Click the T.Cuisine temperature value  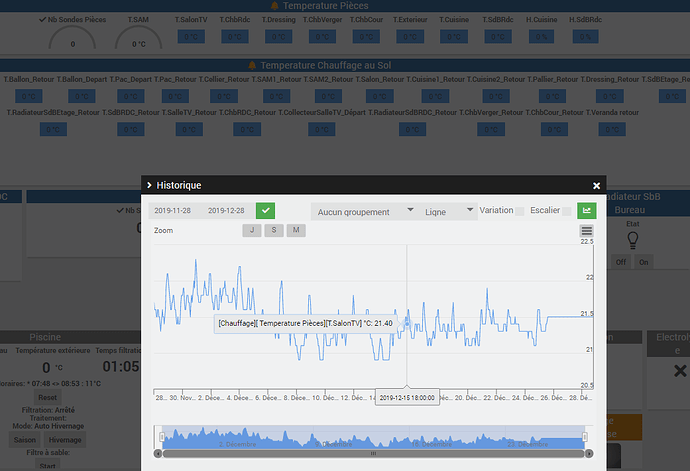pyautogui.click(x=454, y=37)
